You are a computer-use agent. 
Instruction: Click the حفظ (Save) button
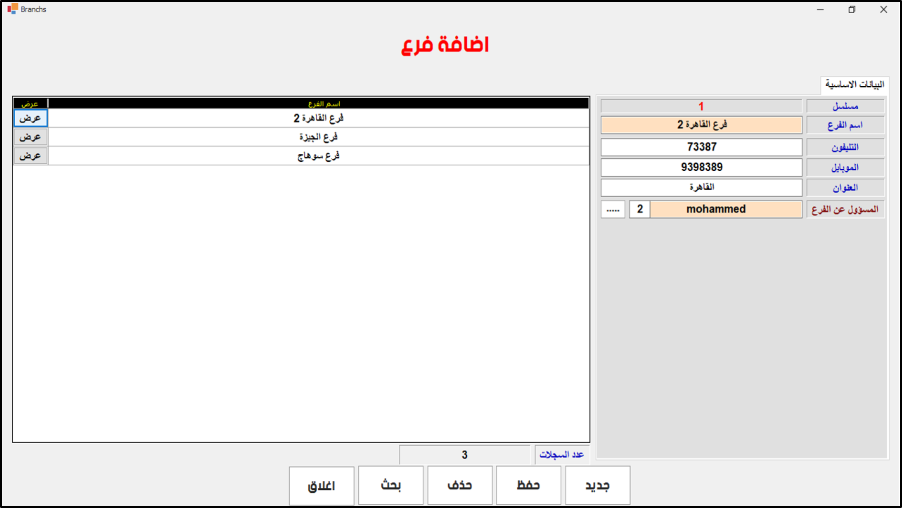528,485
